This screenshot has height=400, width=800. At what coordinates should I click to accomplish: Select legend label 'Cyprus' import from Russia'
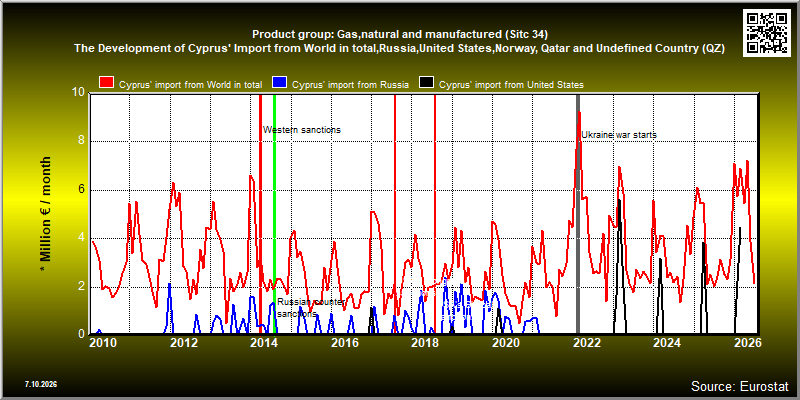pyautogui.click(x=351, y=85)
